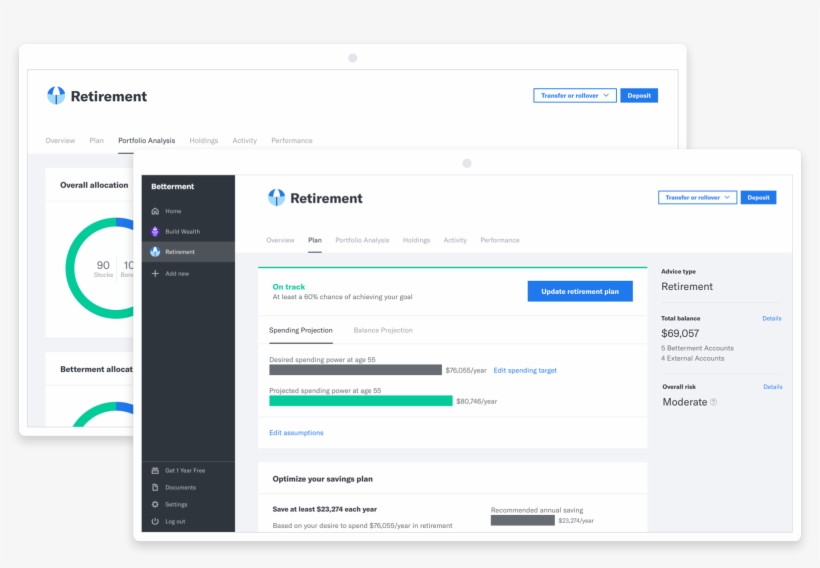This screenshot has height=568, width=820.
Task: Click the plus icon beside Add new
Action: 155,274
